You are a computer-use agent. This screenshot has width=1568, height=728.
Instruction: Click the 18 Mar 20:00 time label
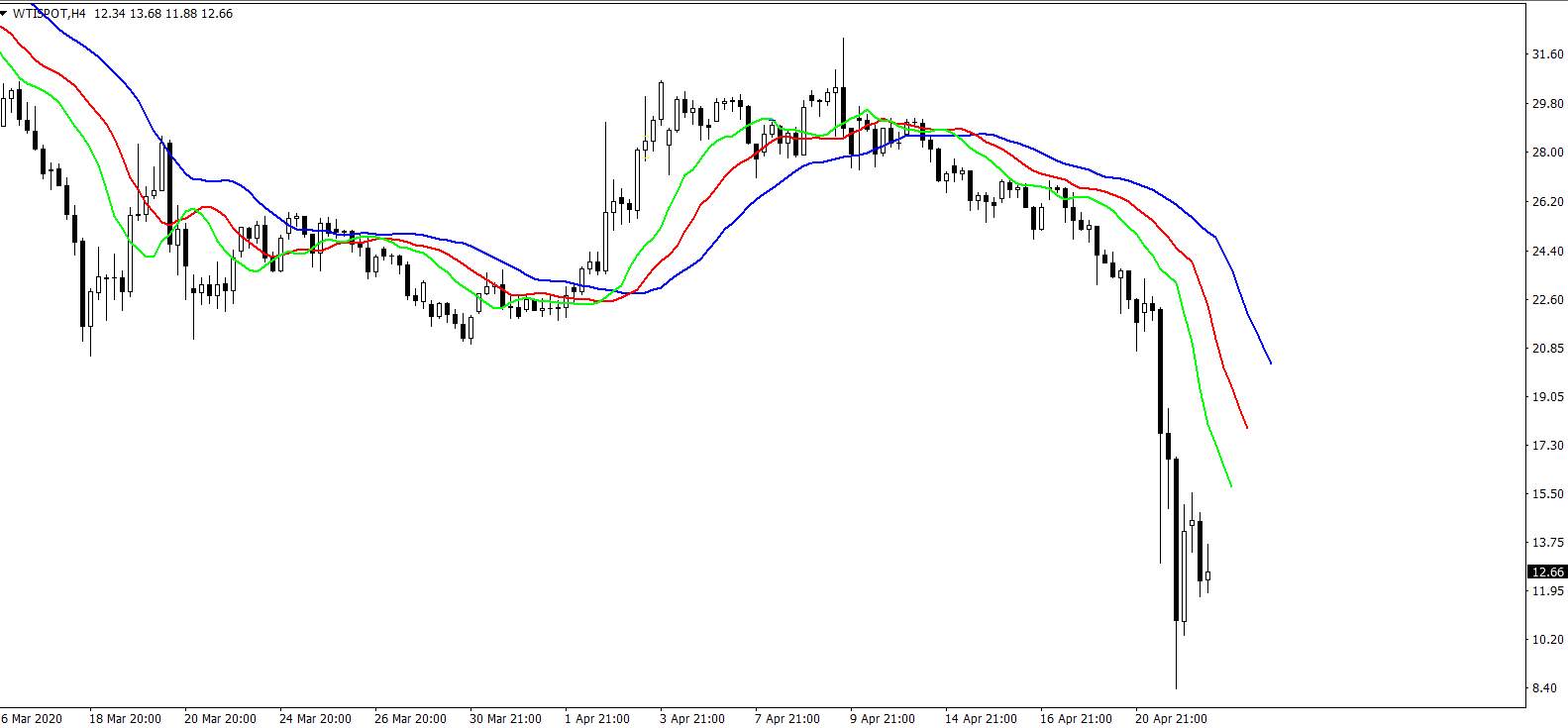126,718
